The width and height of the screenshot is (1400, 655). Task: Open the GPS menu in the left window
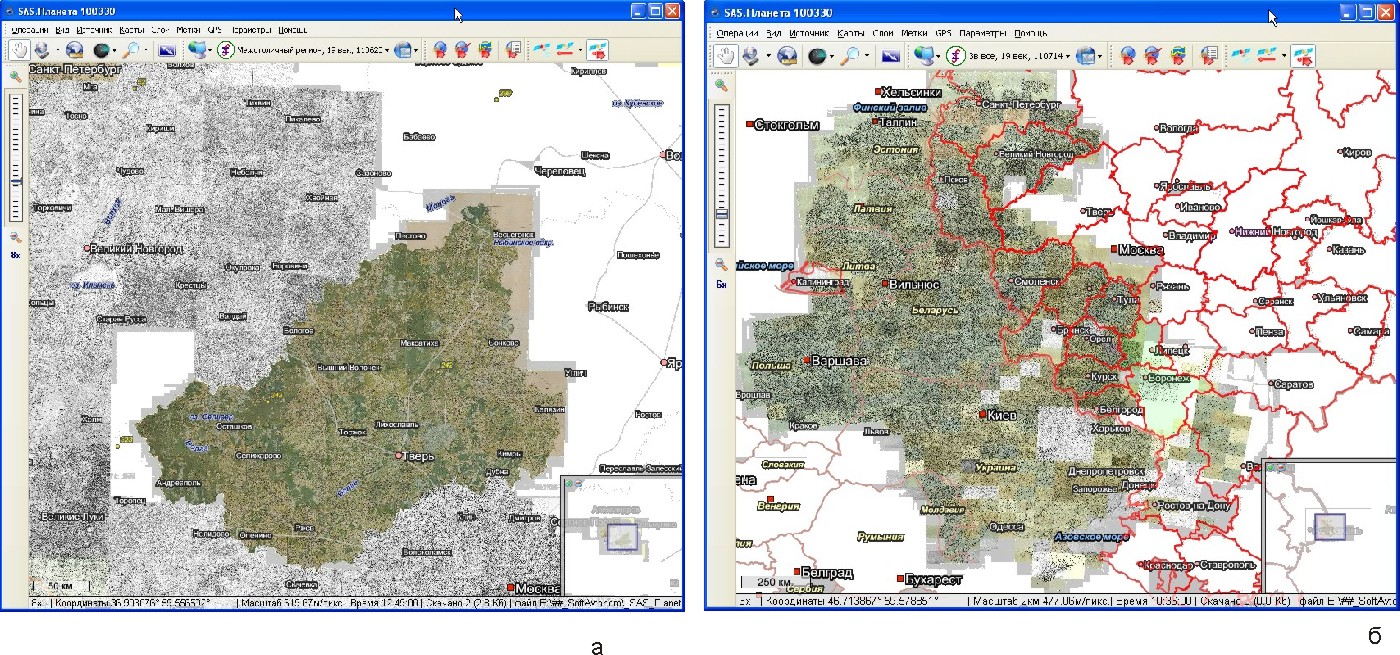coord(214,30)
